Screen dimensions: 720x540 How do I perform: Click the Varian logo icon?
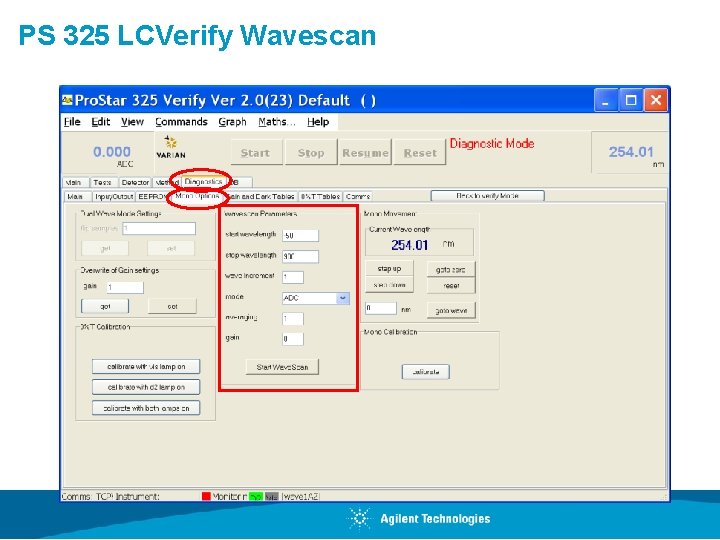[x=171, y=146]
